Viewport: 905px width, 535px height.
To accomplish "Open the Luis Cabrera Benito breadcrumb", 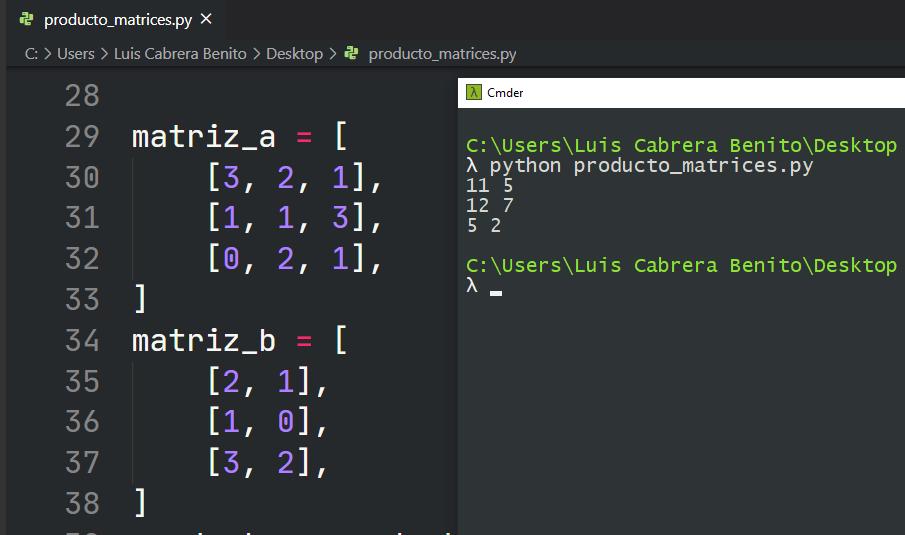I will (x=179, y=54).
